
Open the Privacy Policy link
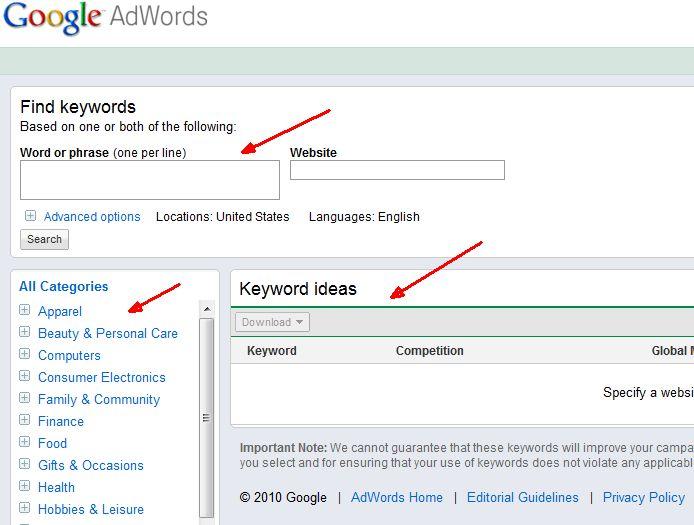coord(644,498)
